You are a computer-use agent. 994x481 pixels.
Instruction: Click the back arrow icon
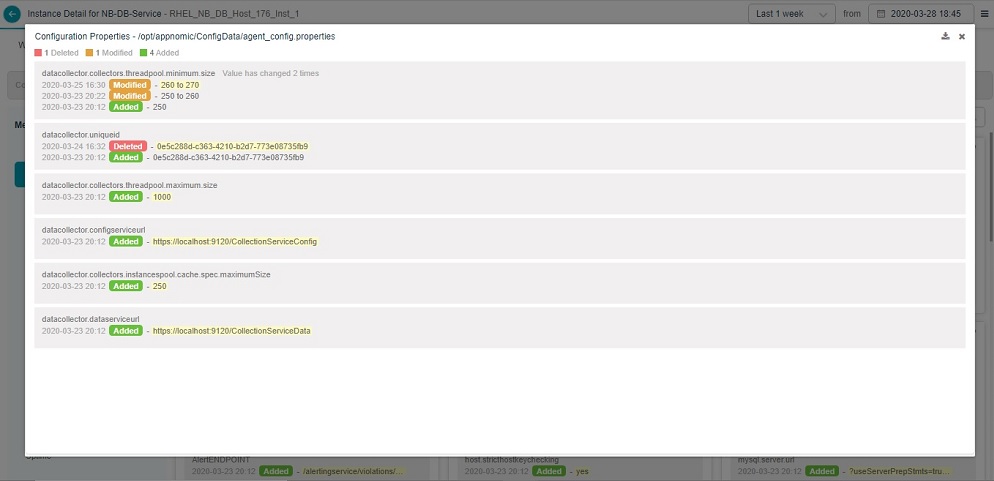click(12, 14)
